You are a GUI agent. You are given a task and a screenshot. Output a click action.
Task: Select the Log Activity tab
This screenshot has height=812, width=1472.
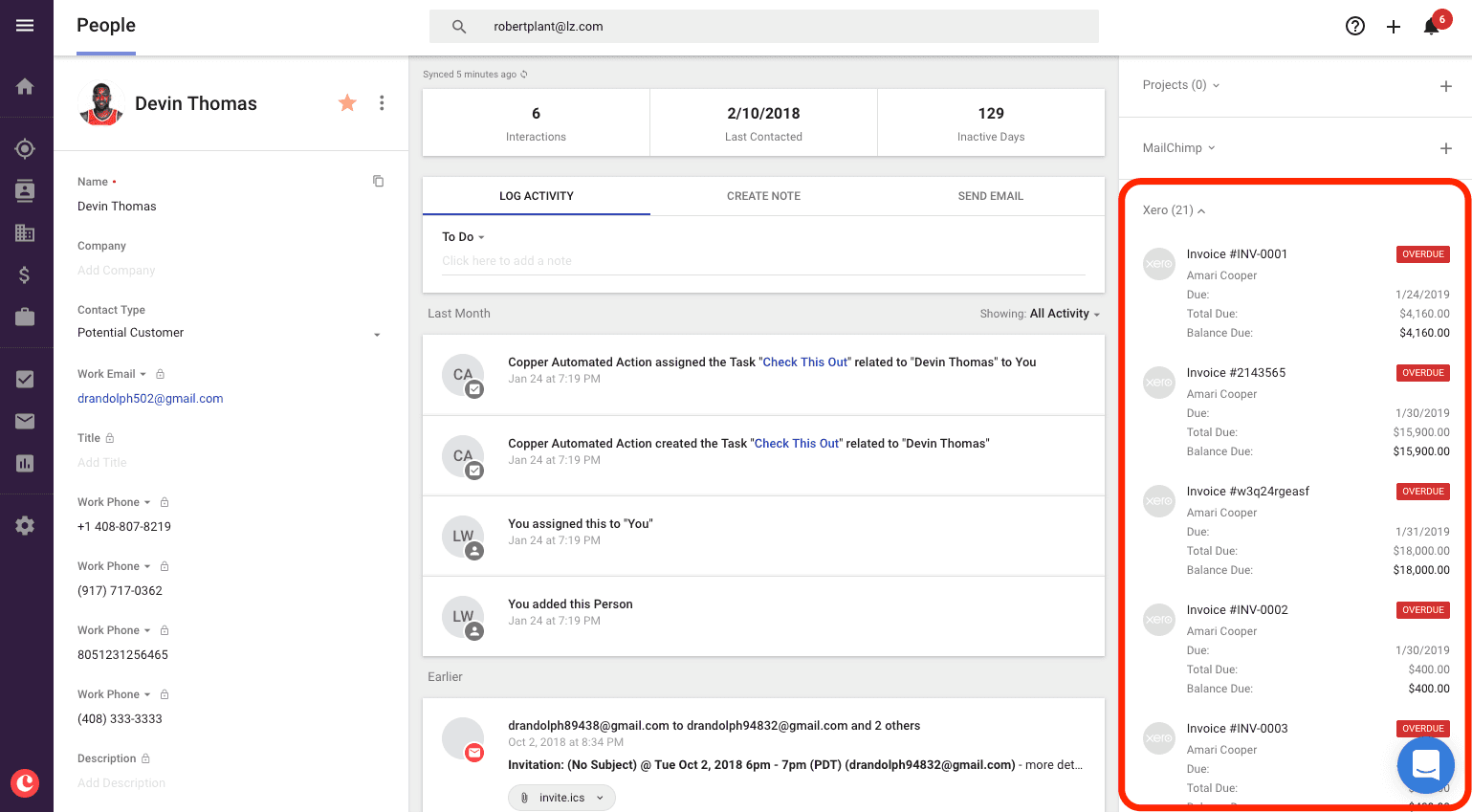pyautogui.click(x=537, y=196)
